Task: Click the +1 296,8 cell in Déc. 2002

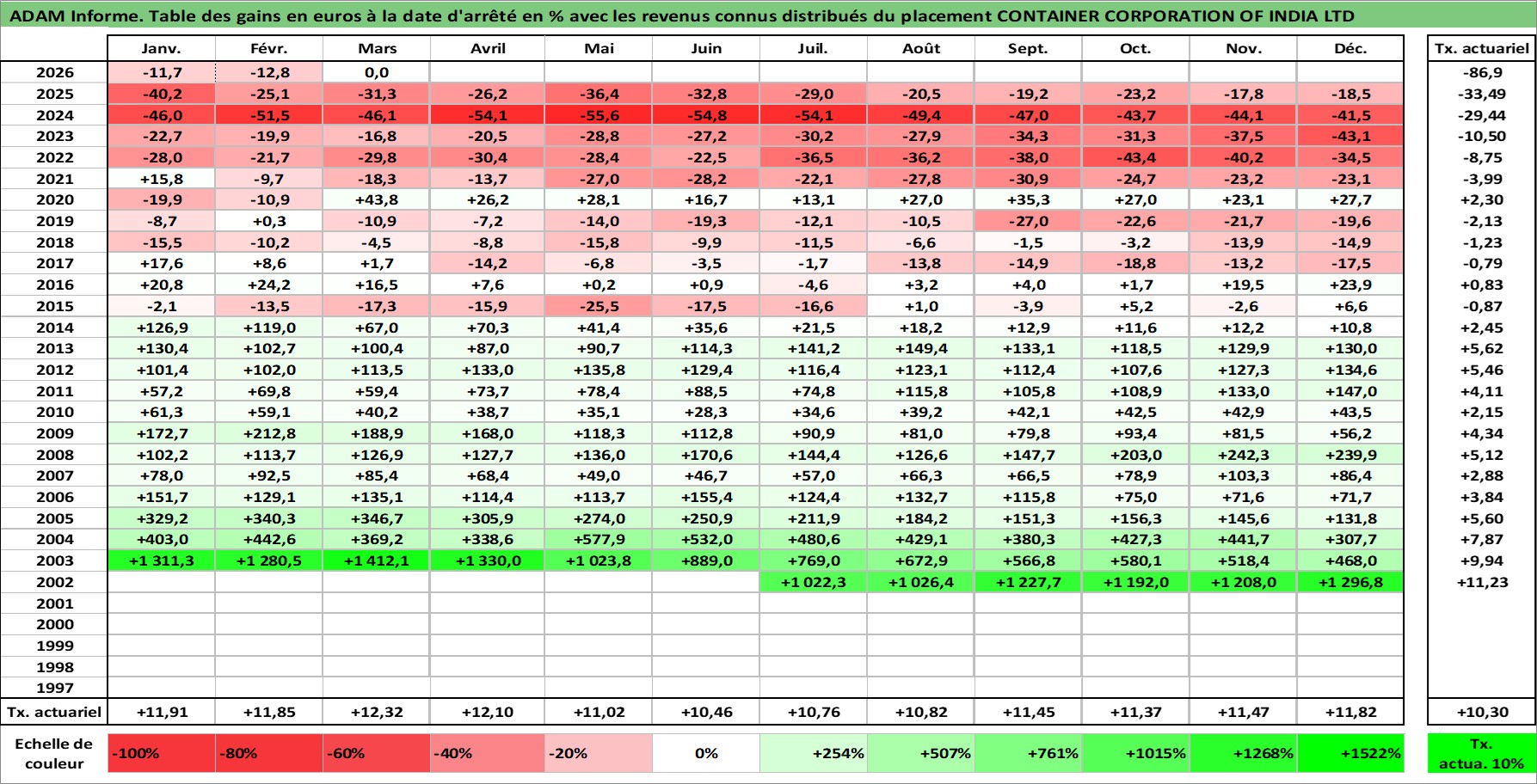Action: [x=1350, y=582]
